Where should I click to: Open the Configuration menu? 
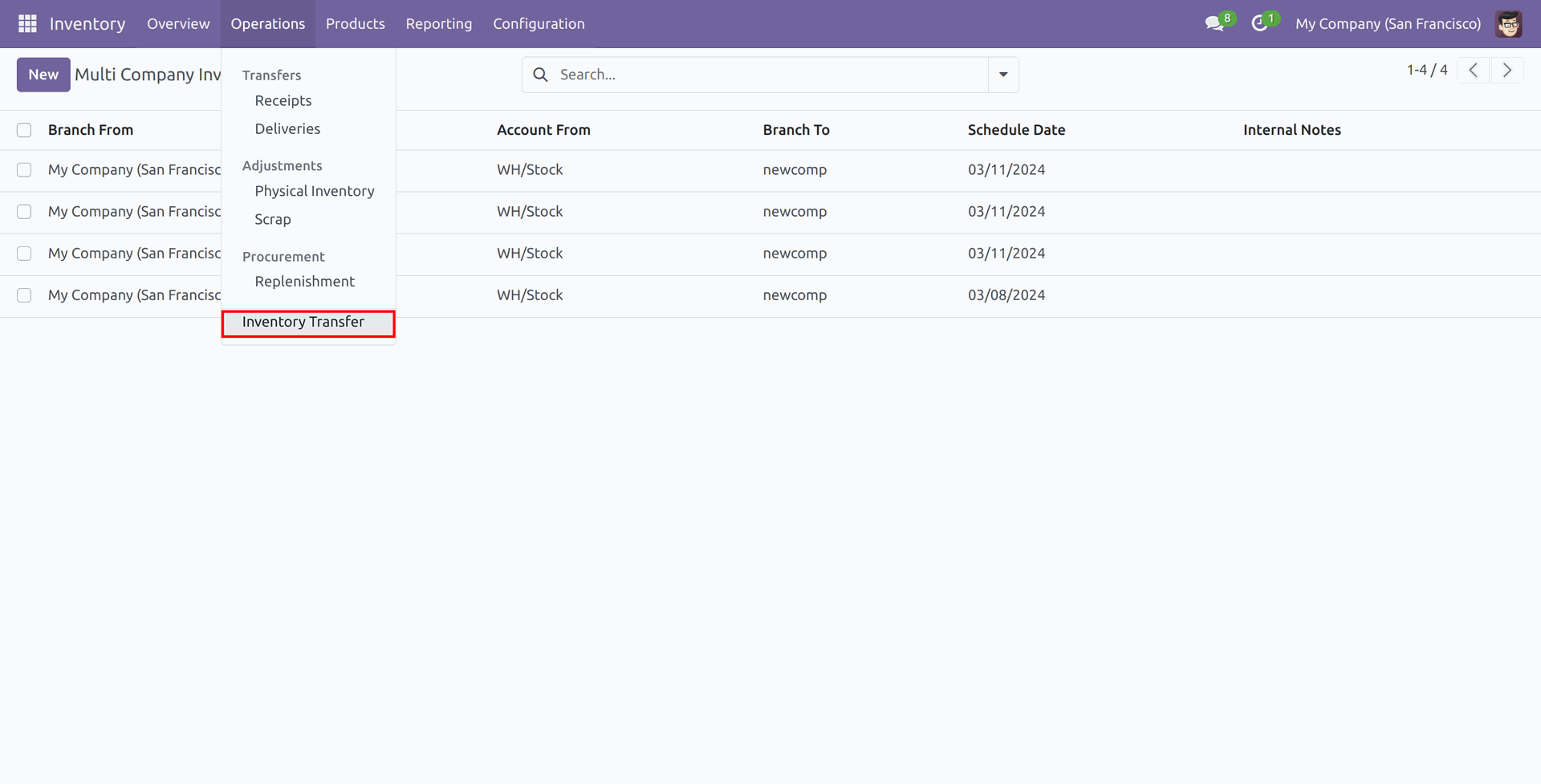click(539, 24)
